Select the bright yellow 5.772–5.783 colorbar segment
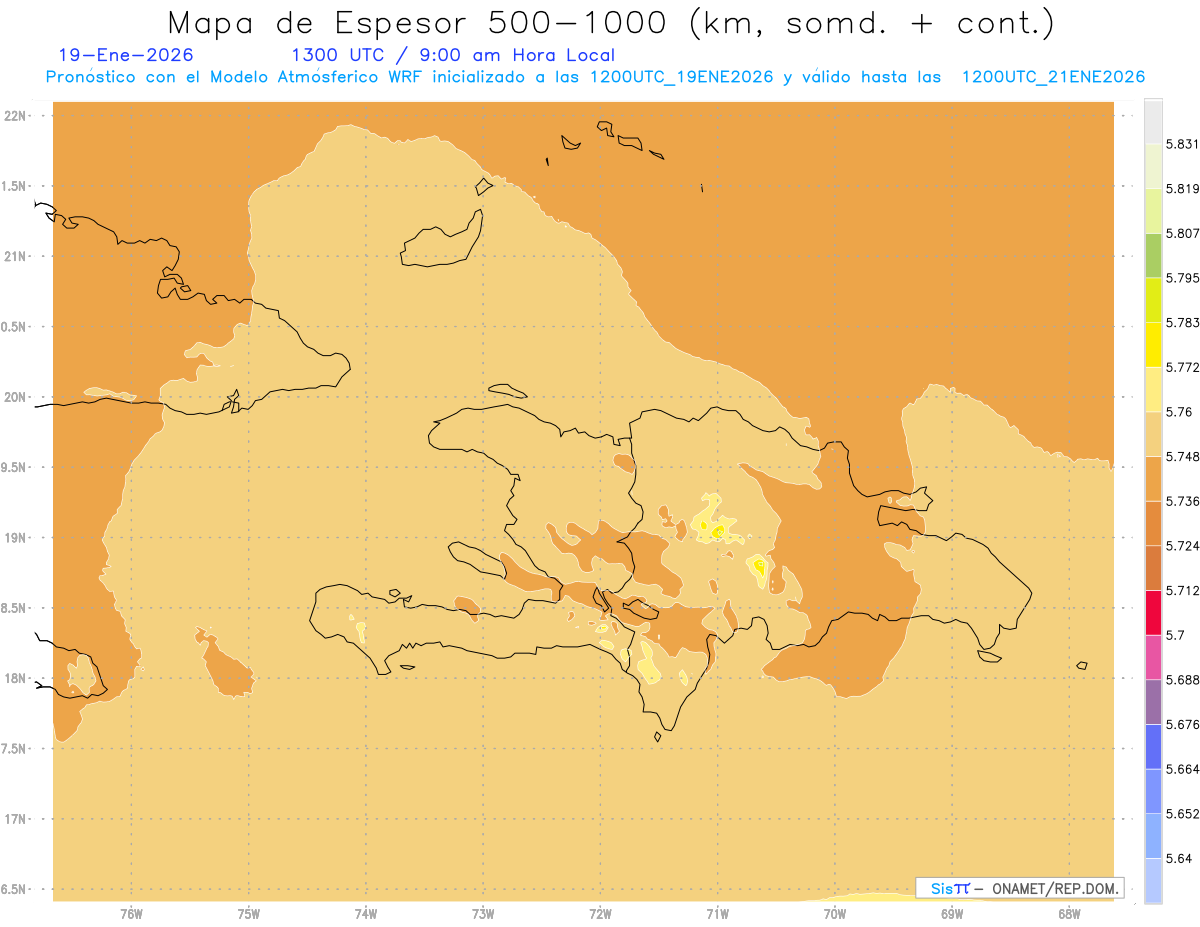This screenshot has width=1200, height=927. [x=1153, y=345]
